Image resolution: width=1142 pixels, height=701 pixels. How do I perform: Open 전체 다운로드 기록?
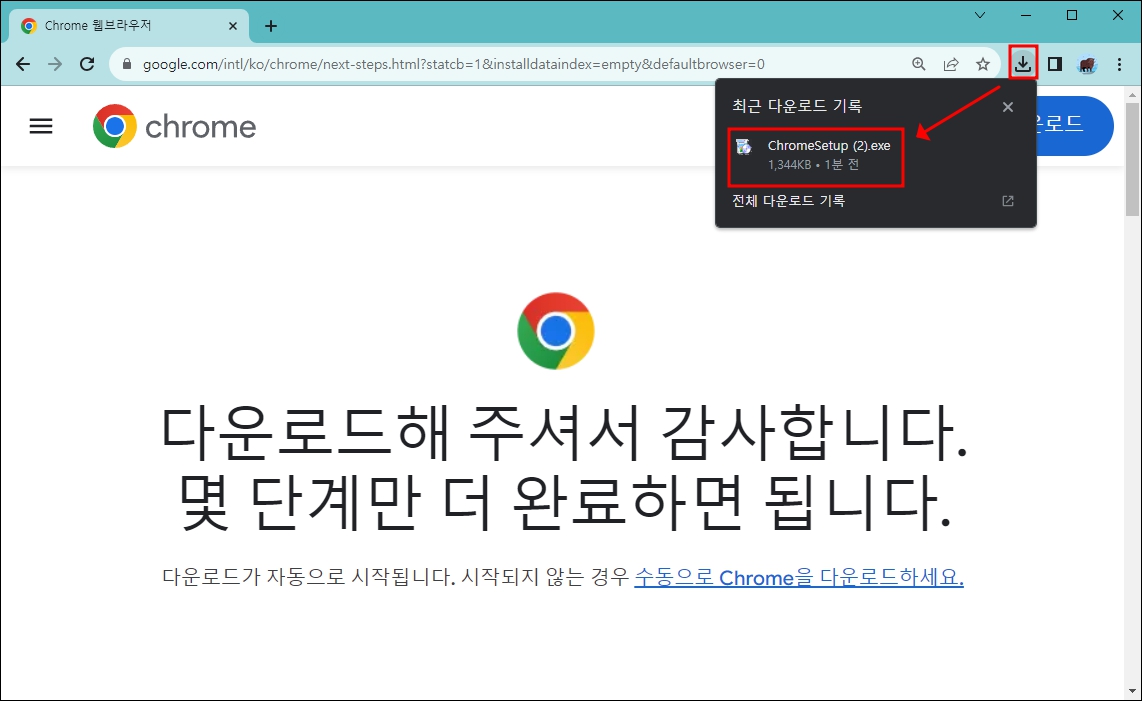(x=789, y=200)
